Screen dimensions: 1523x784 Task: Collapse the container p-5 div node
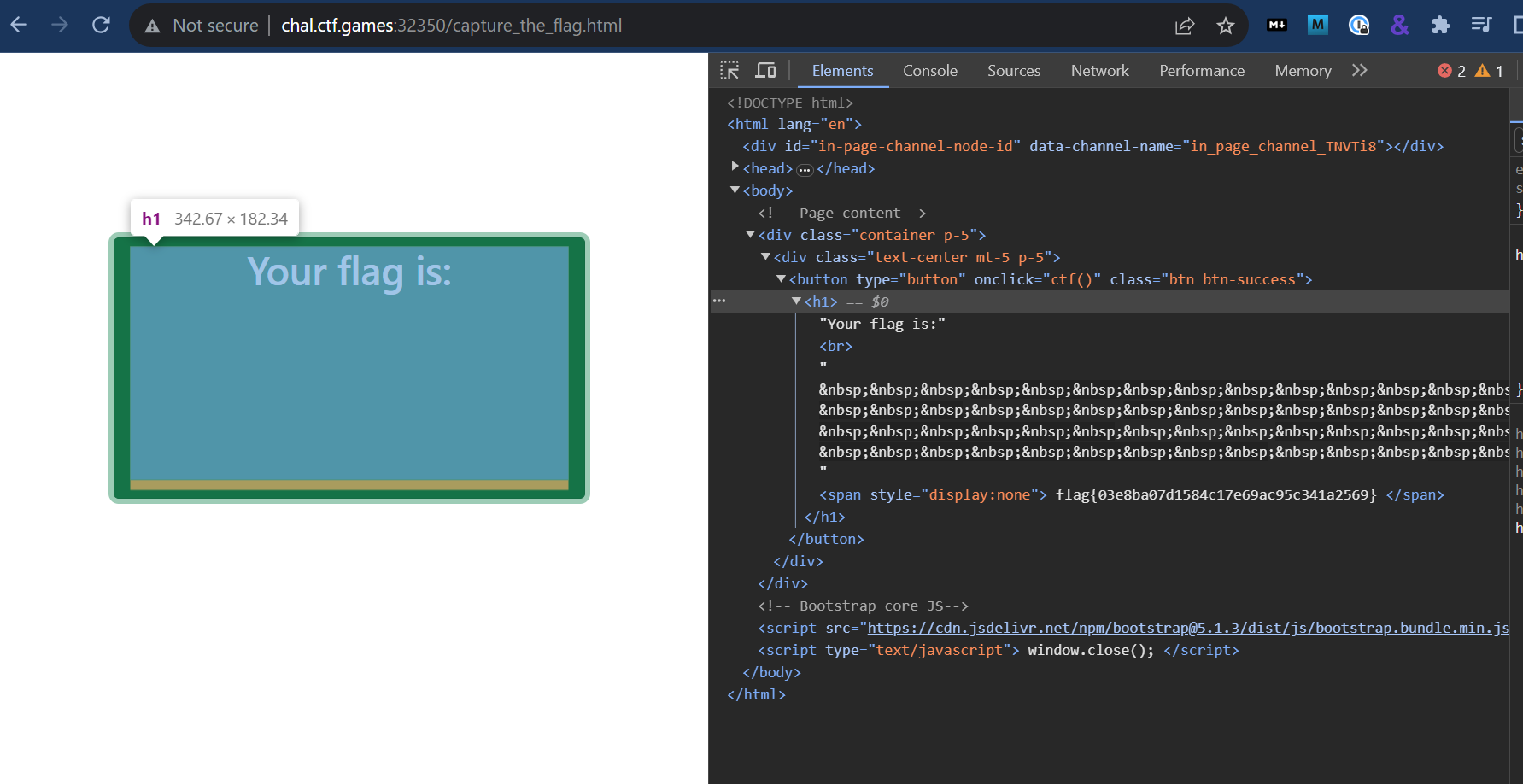750,235
